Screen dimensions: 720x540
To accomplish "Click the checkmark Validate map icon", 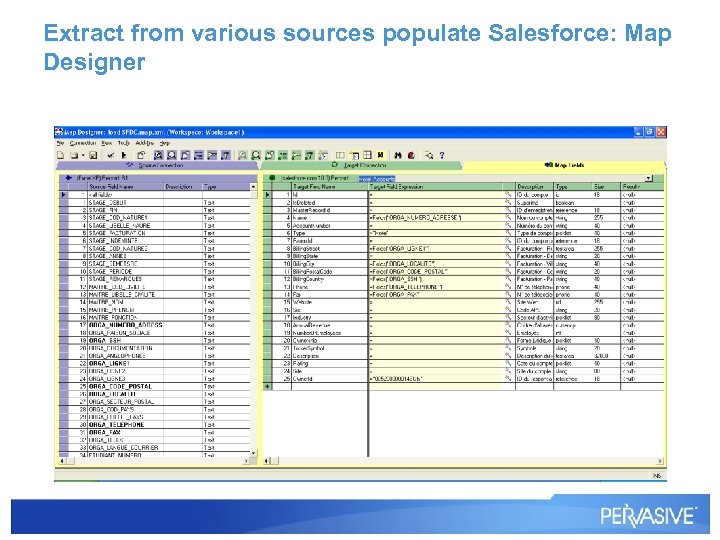I will coord(111,155).
